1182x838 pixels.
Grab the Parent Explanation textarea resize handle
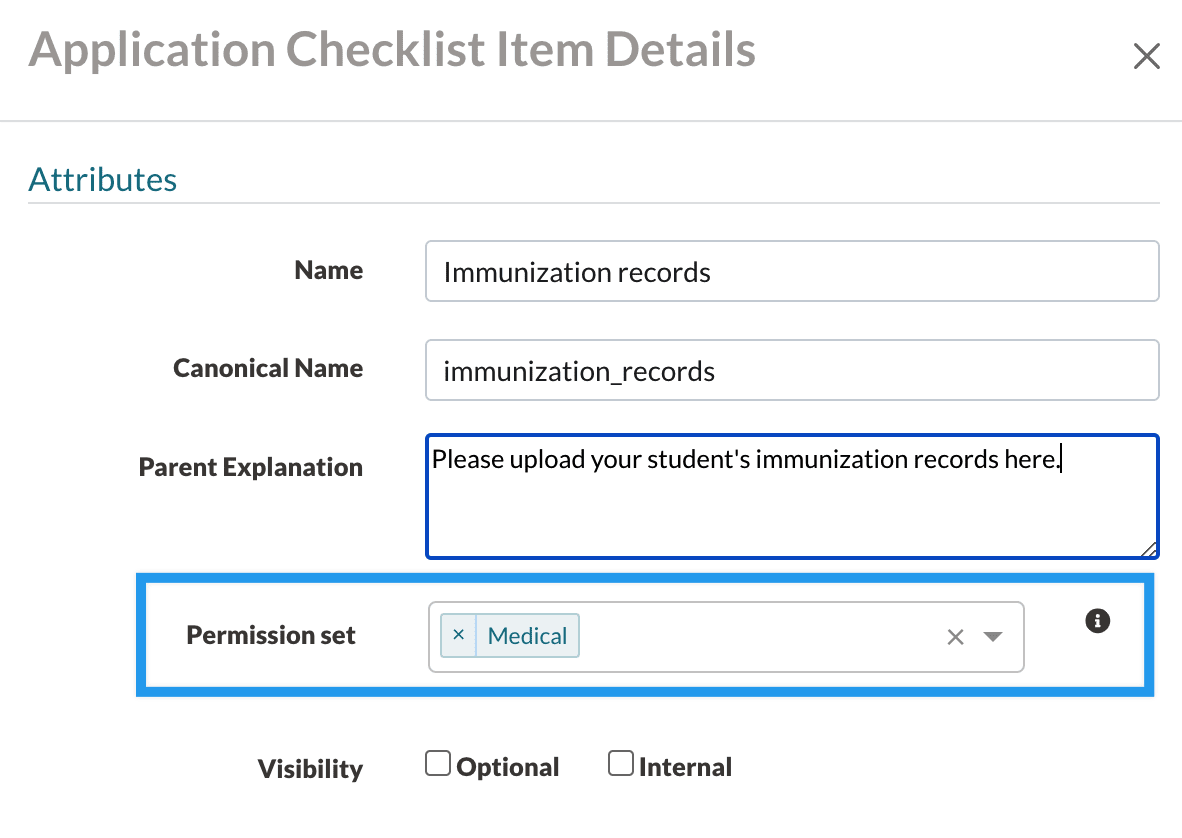click(x=1149, y=548)
